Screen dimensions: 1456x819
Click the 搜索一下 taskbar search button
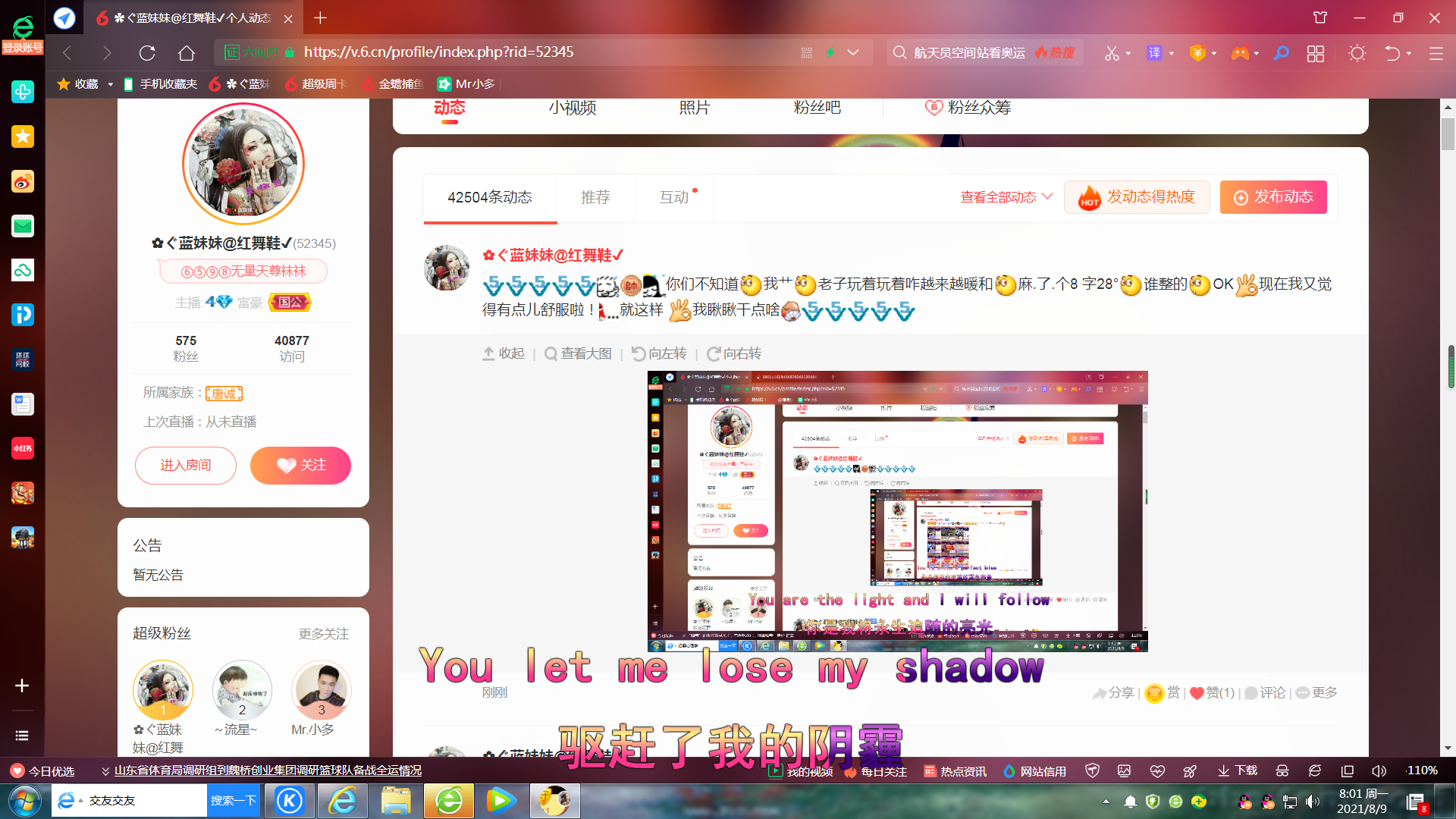pos(234,801)
